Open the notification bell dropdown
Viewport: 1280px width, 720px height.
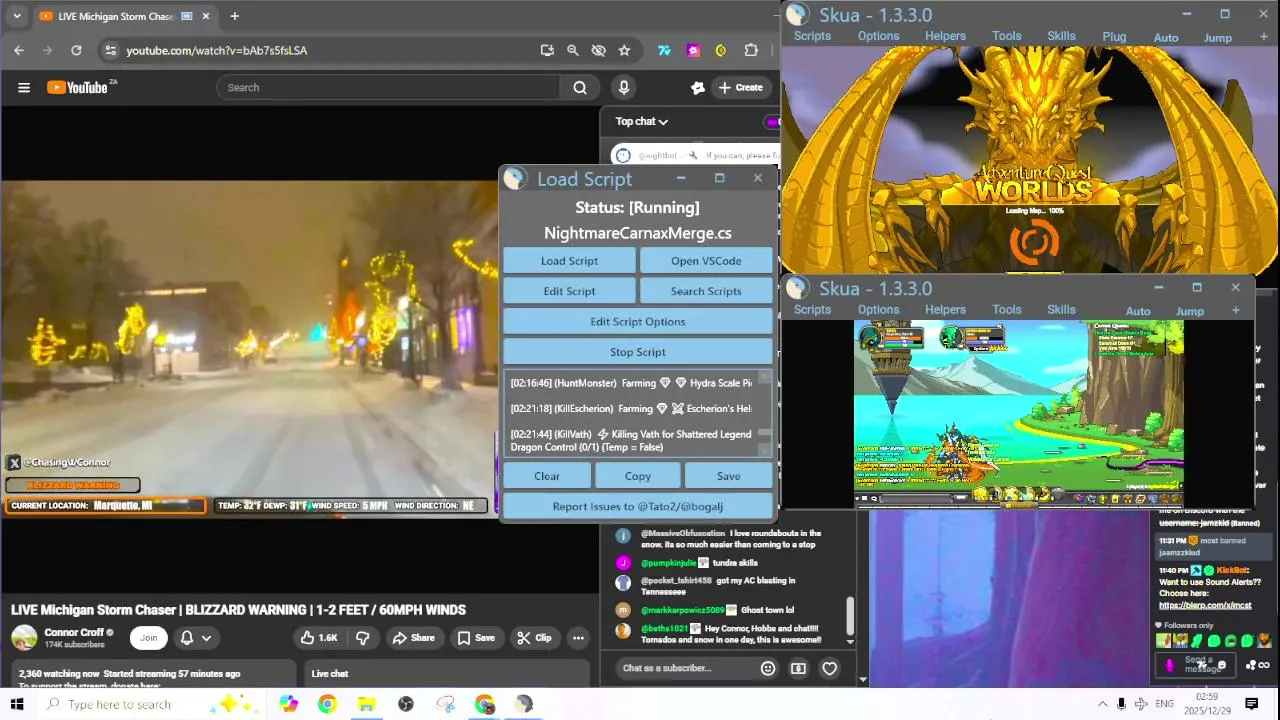[x=196, y=638]
